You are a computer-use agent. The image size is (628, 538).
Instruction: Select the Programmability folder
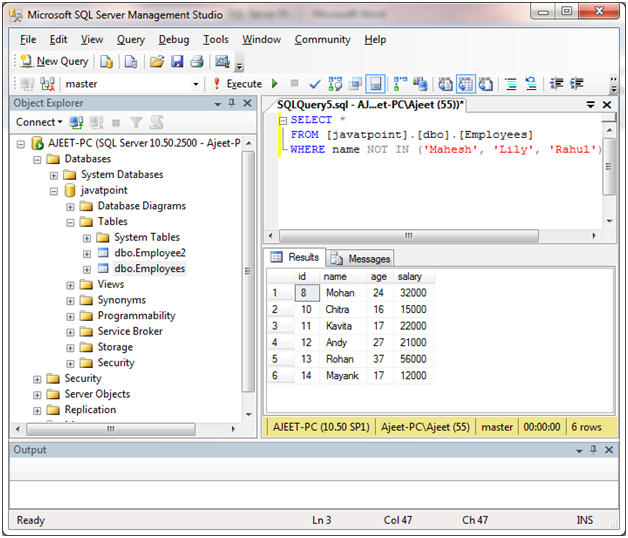coord(137,316)
